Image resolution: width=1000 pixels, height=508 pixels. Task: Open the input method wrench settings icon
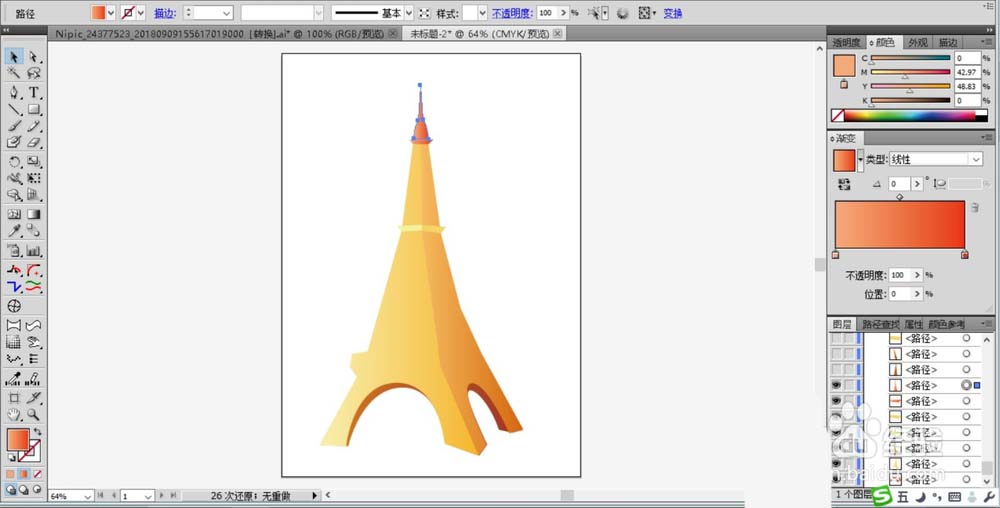pyautogui.click(x=990, y=497)
